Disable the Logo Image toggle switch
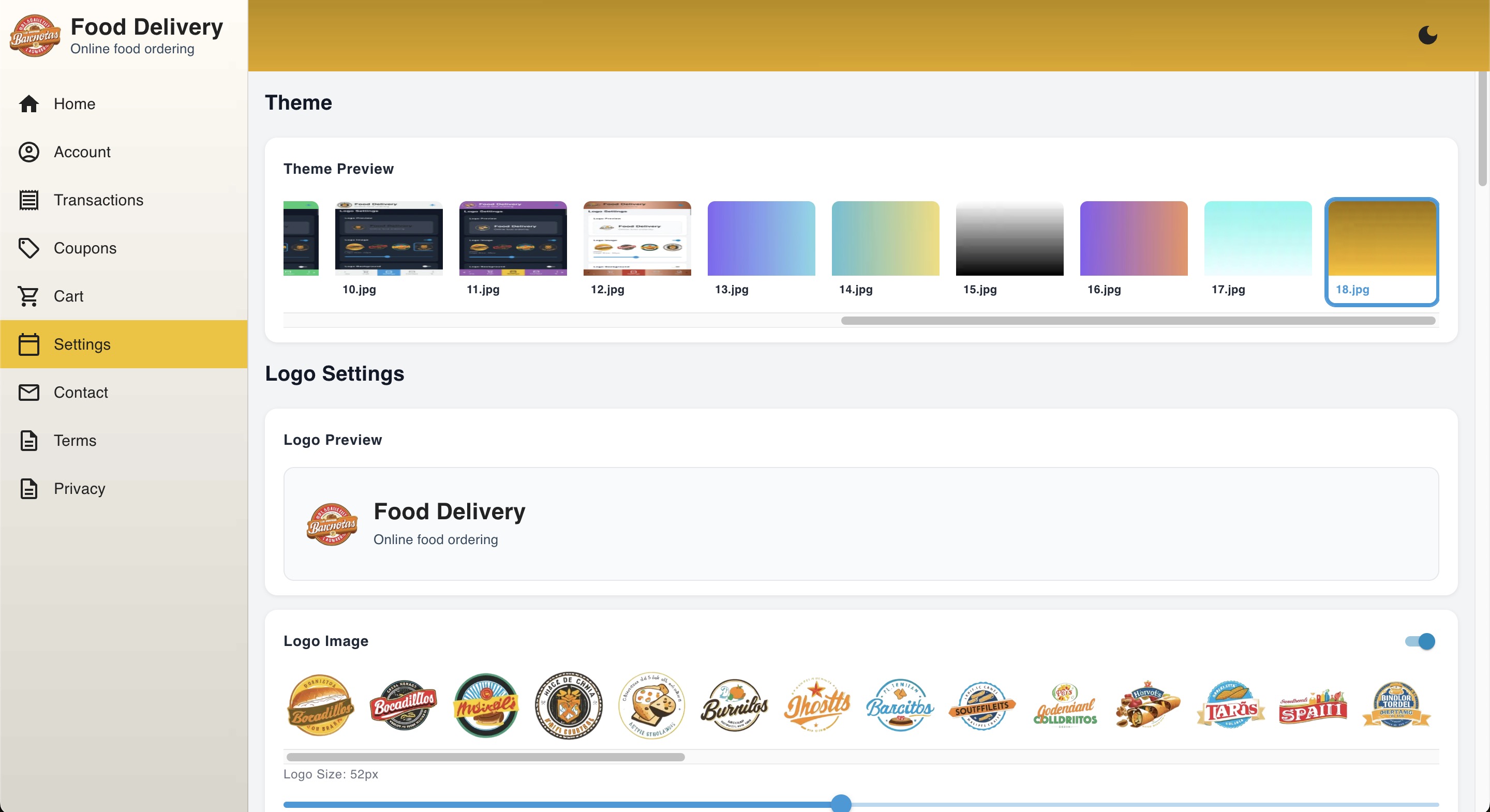The width and height of the screenshot is (1490, 812). [x=1420, y=641]
